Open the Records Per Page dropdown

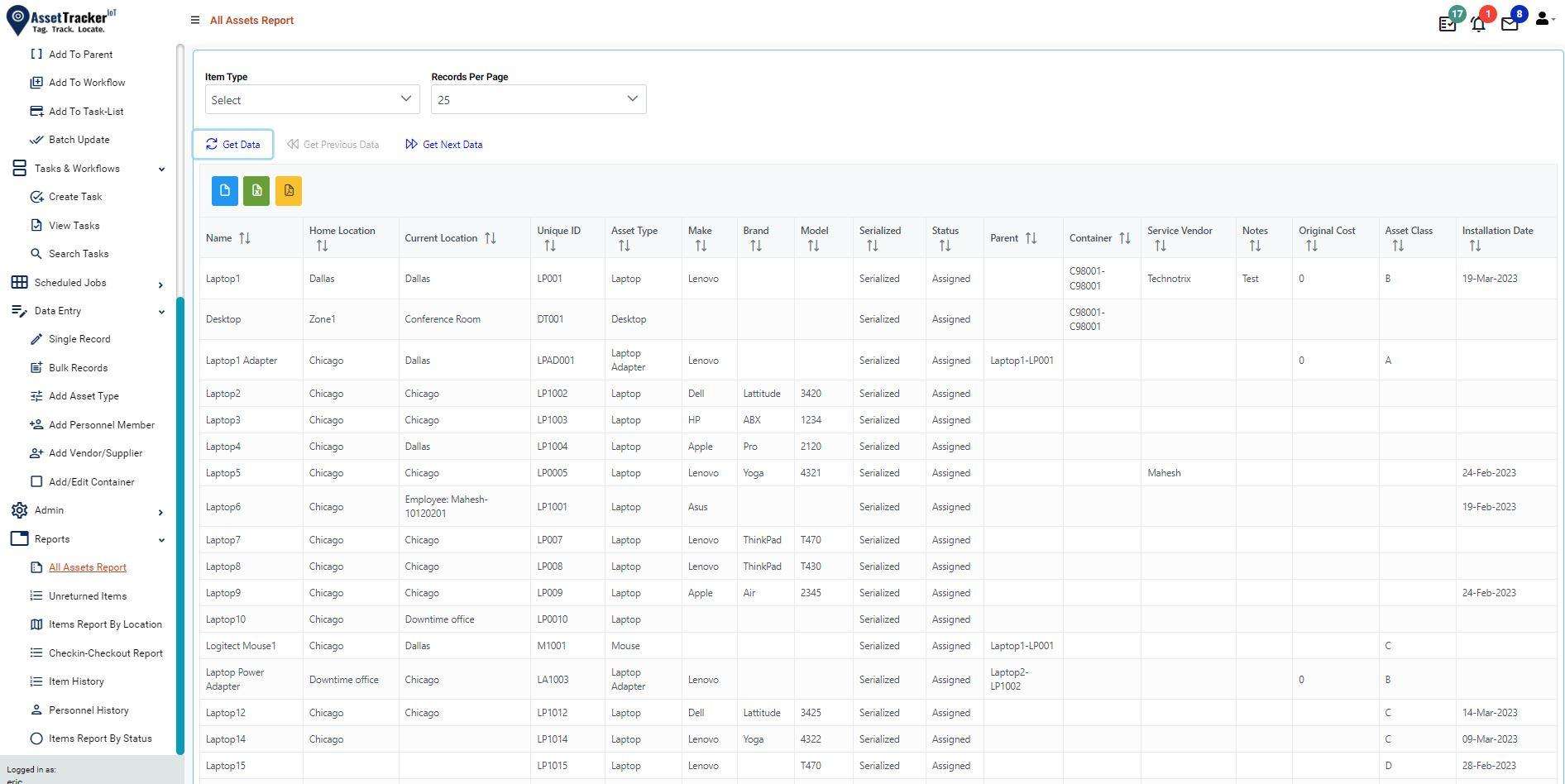click(x=538, y=99)
